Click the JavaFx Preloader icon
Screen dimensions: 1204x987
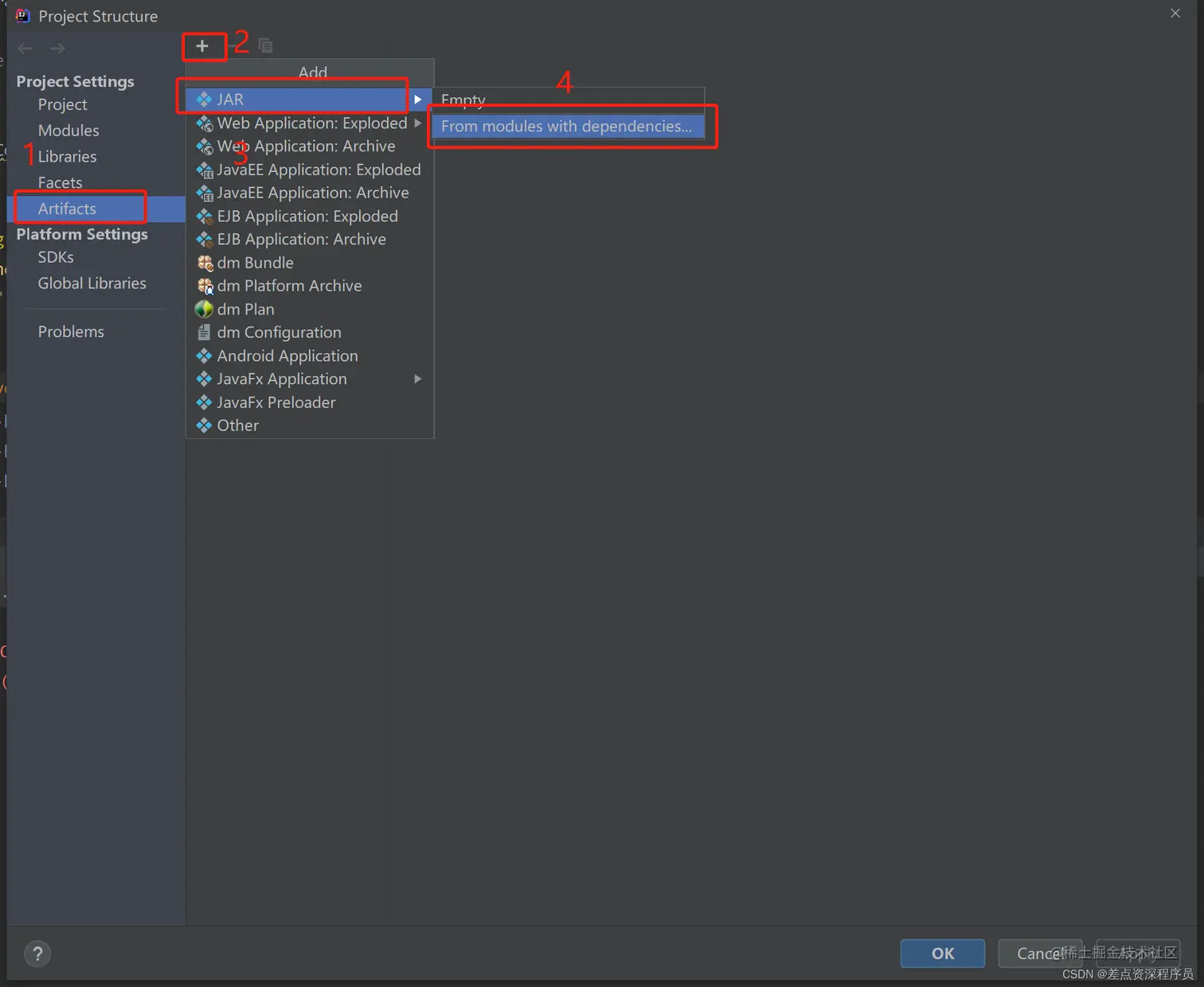(204, 402)
